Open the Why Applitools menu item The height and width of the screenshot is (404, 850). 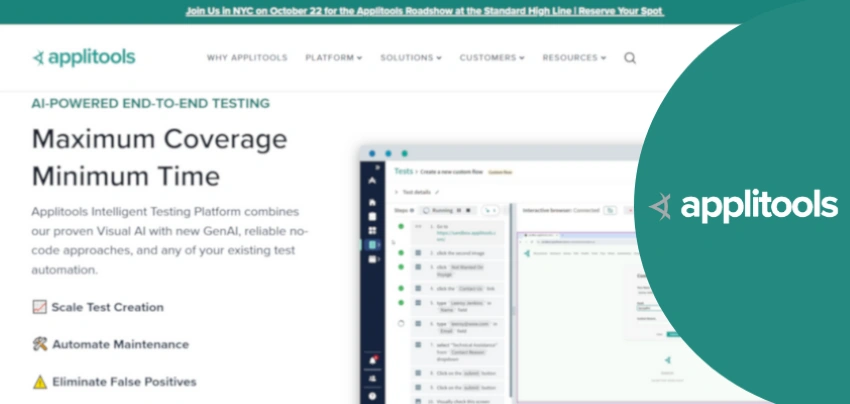click(247, 57)
